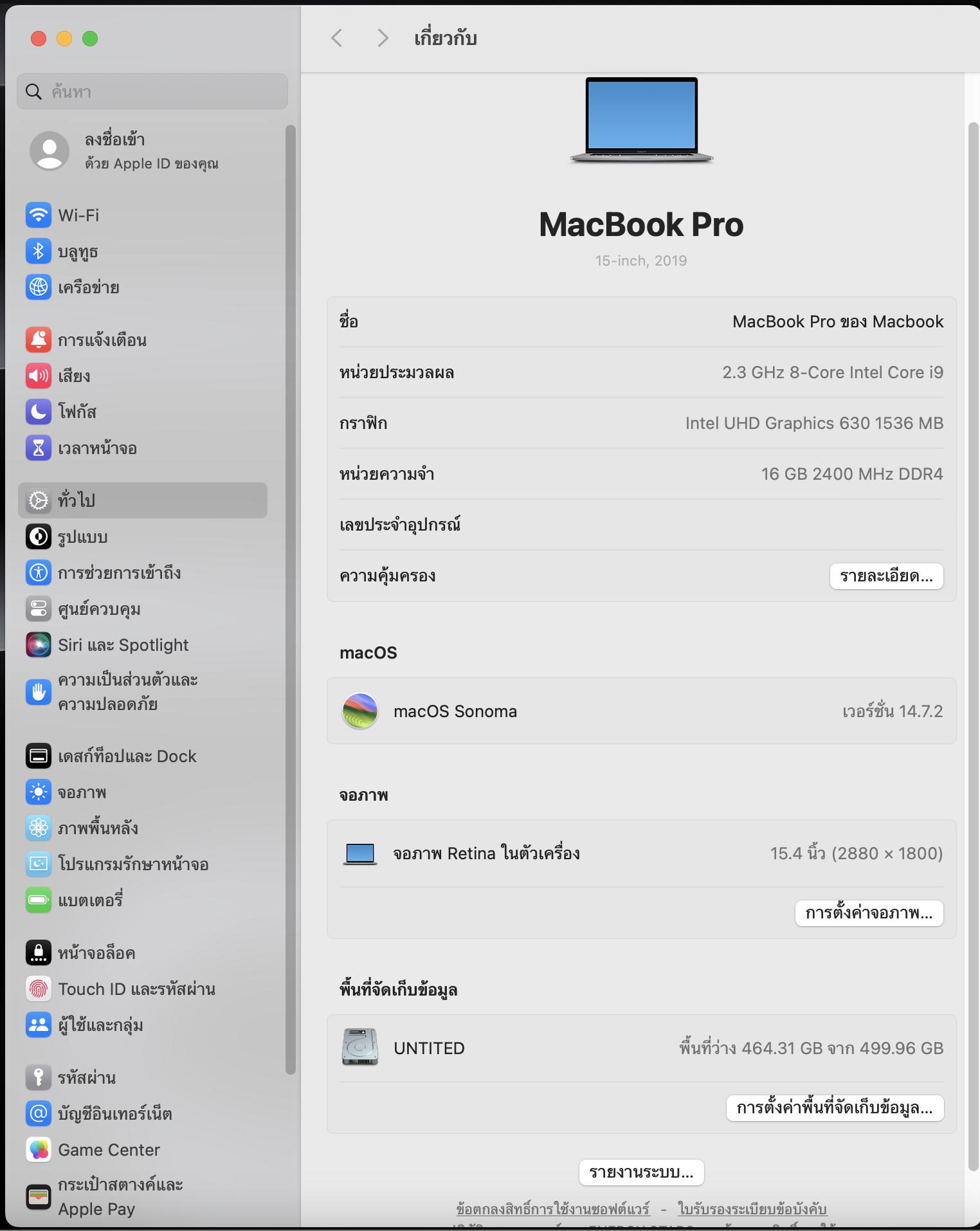
Task: Click the sidebar vertical scrollbar
Action: [291, 599]
